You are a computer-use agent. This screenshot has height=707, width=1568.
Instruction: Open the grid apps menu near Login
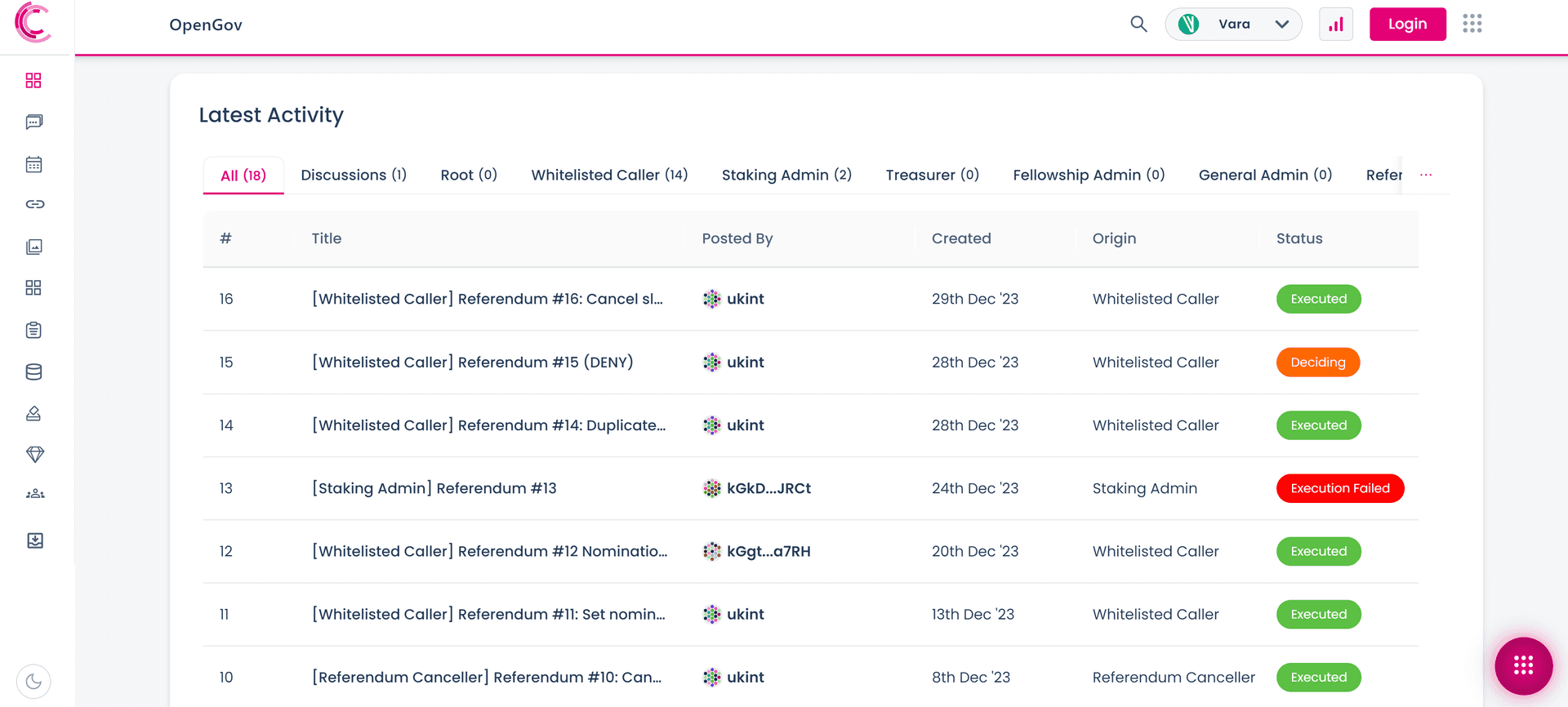coord(1472,24)
